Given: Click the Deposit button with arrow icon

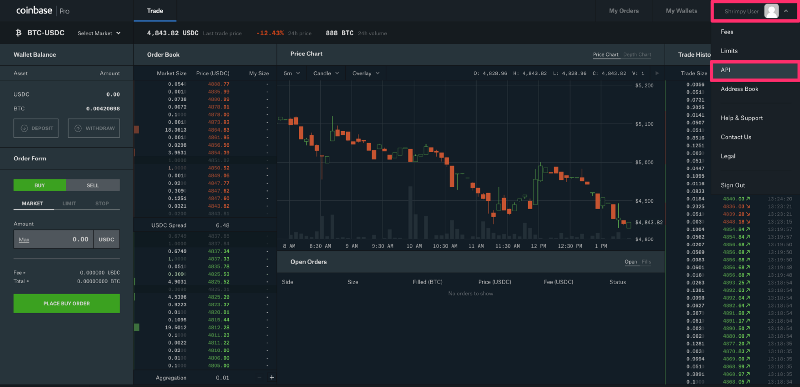Looking at the screenshot, I should (x=36, y=128).
